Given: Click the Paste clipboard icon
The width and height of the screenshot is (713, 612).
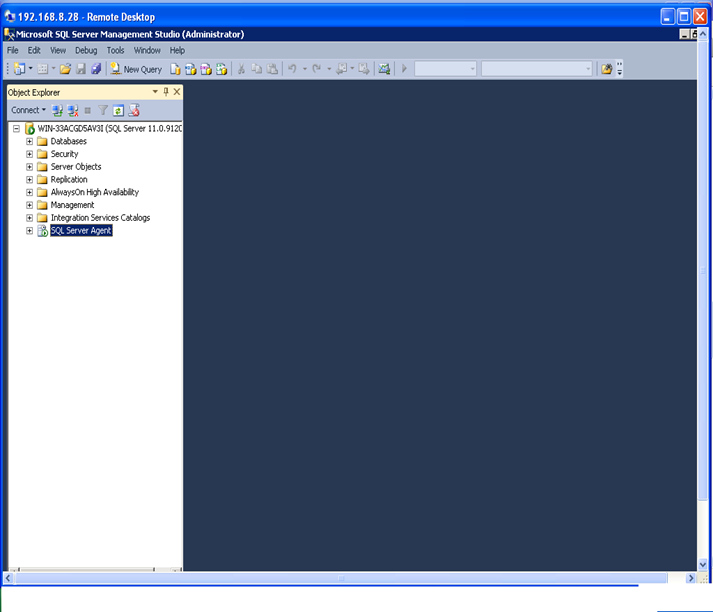Looking at the screenshot, I should [x=272, y=69].
